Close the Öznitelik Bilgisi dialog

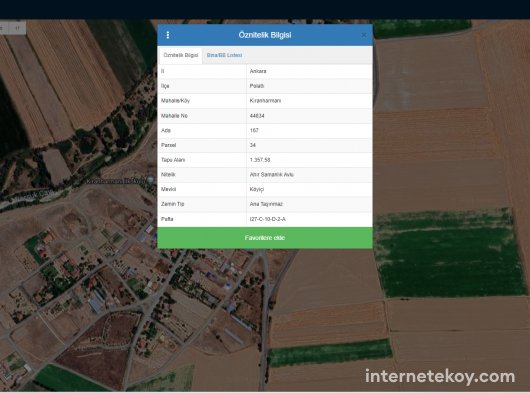(x=364, y=35)
